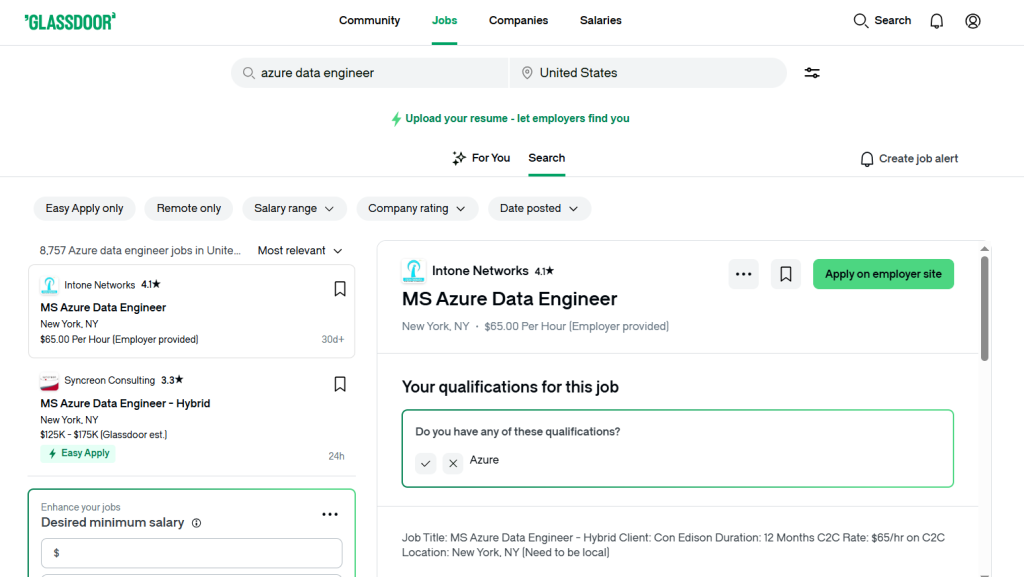Click '$125K - $175K (Glassdoor est.)' text

[x=104, y=435]
